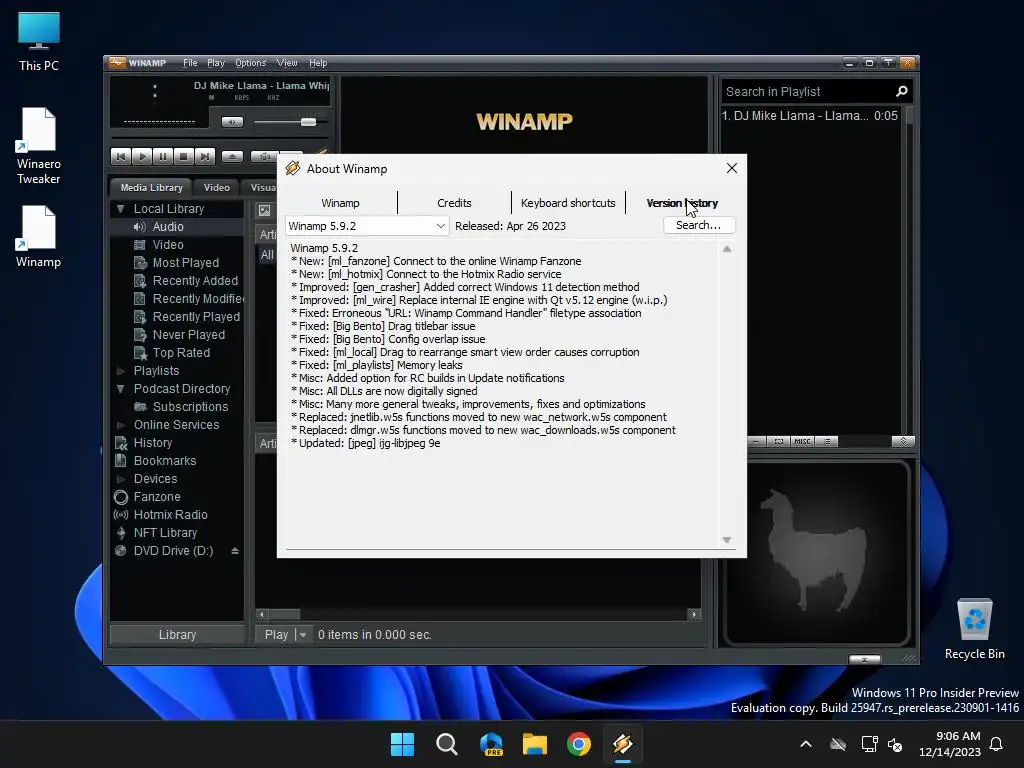Open the Top Rated view
This screenshot has width=1024, height=768.
(x=181, y=353)
